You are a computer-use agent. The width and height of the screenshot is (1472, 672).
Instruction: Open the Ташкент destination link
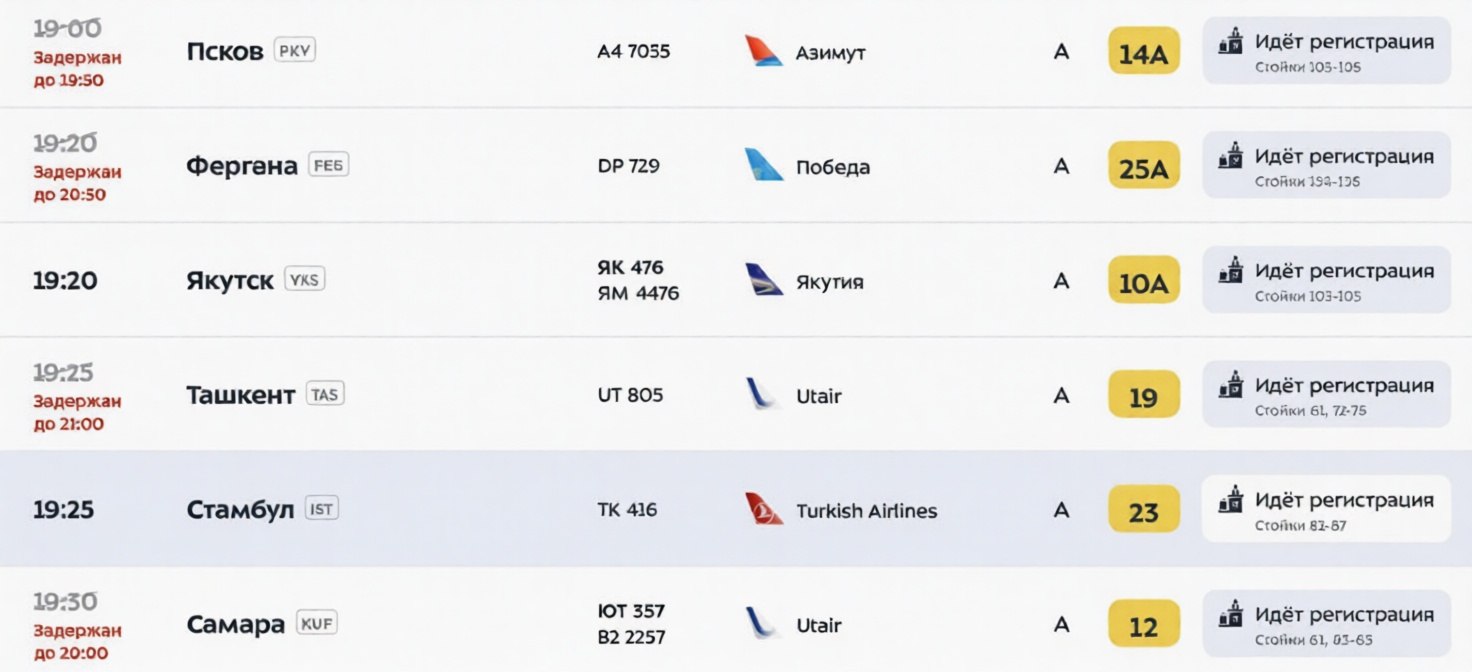tap(240, 395)
